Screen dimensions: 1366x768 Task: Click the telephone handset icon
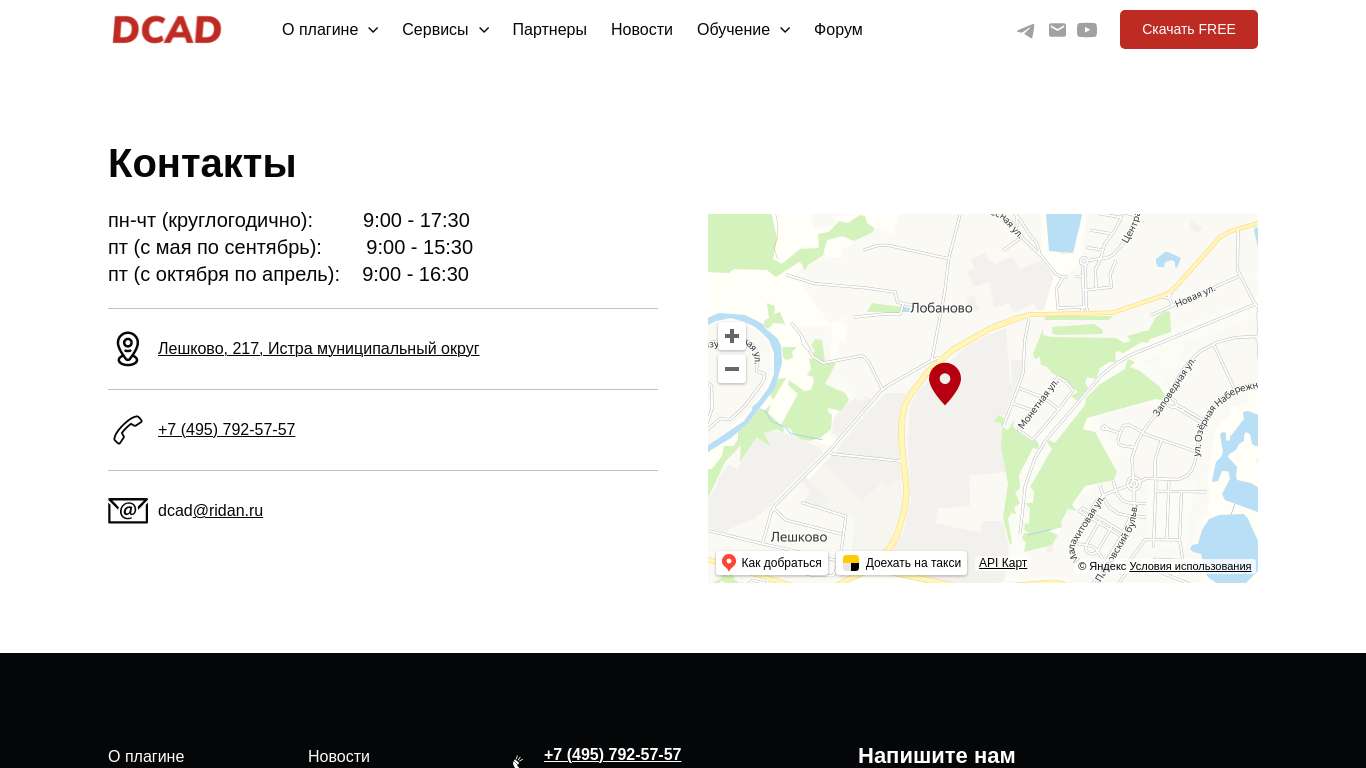128,430
